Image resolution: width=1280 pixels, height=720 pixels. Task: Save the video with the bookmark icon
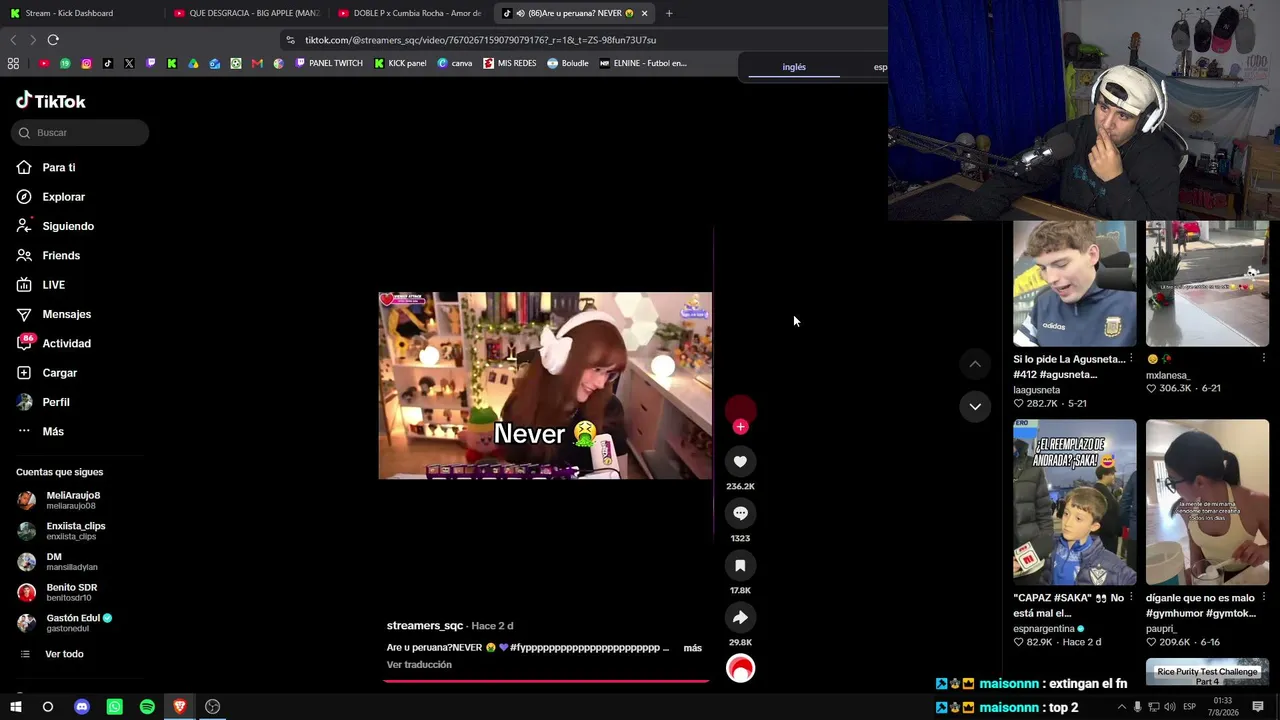coord(740,565)
